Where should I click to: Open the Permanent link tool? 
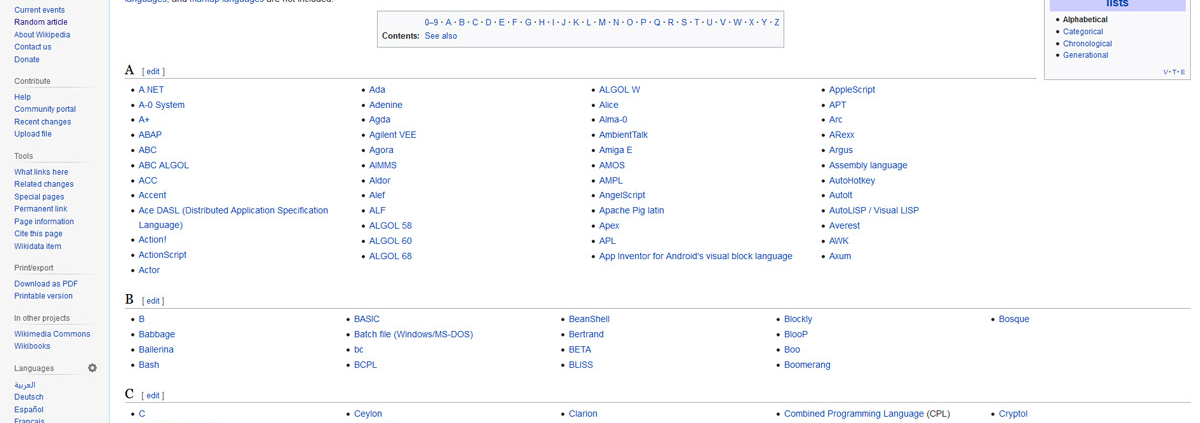tap(41, 209)
